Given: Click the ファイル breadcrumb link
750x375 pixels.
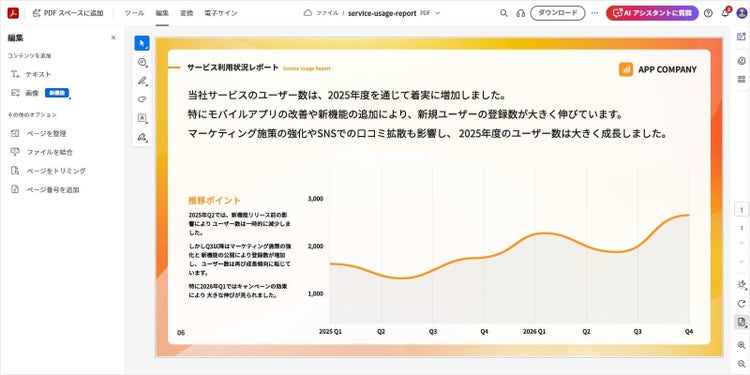Looking at the screenshot, I should 327,13.
